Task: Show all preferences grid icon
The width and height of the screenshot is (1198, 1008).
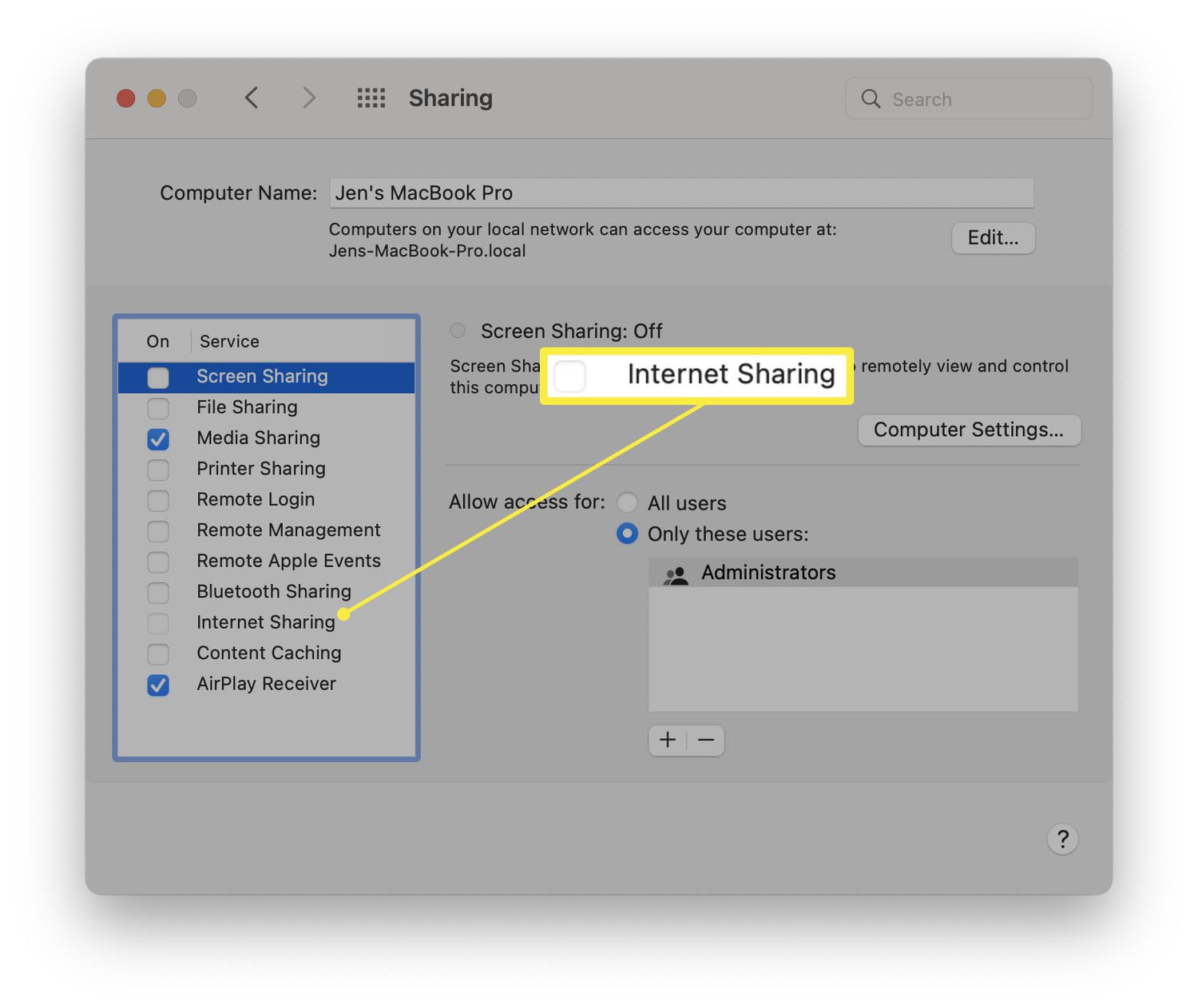Action: point(371,98)
